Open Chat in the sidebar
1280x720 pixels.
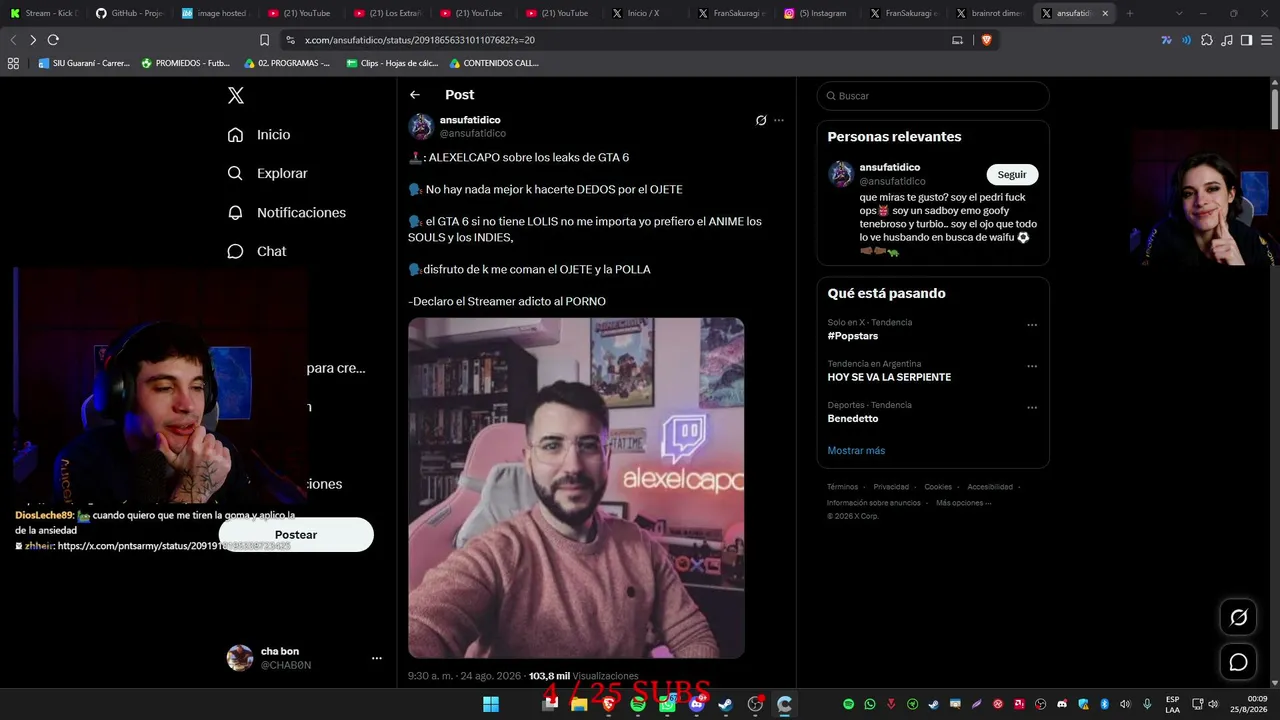click(x=257, y=251)
